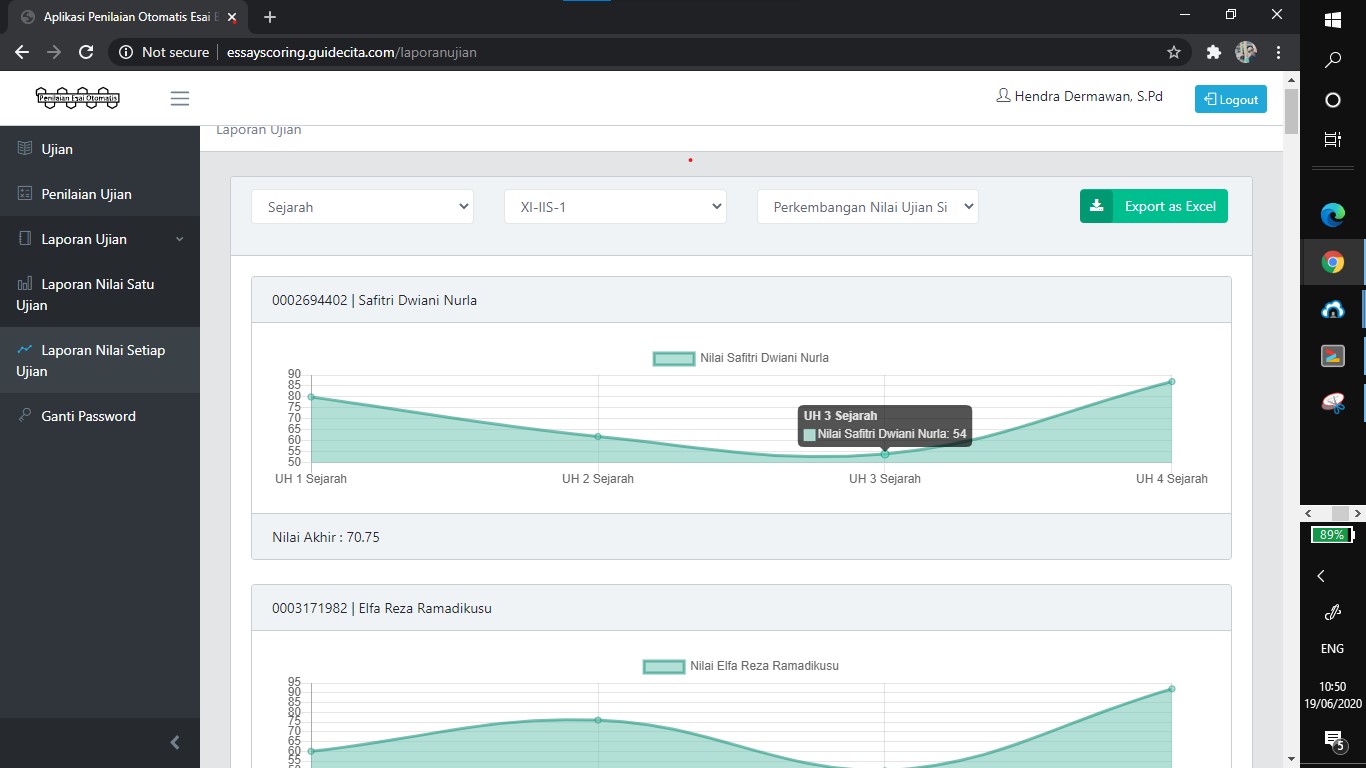The height and width of the screenshot is (768, 1366).
Task: Open Penilaian Ujian menu
Action: (100, 194)
